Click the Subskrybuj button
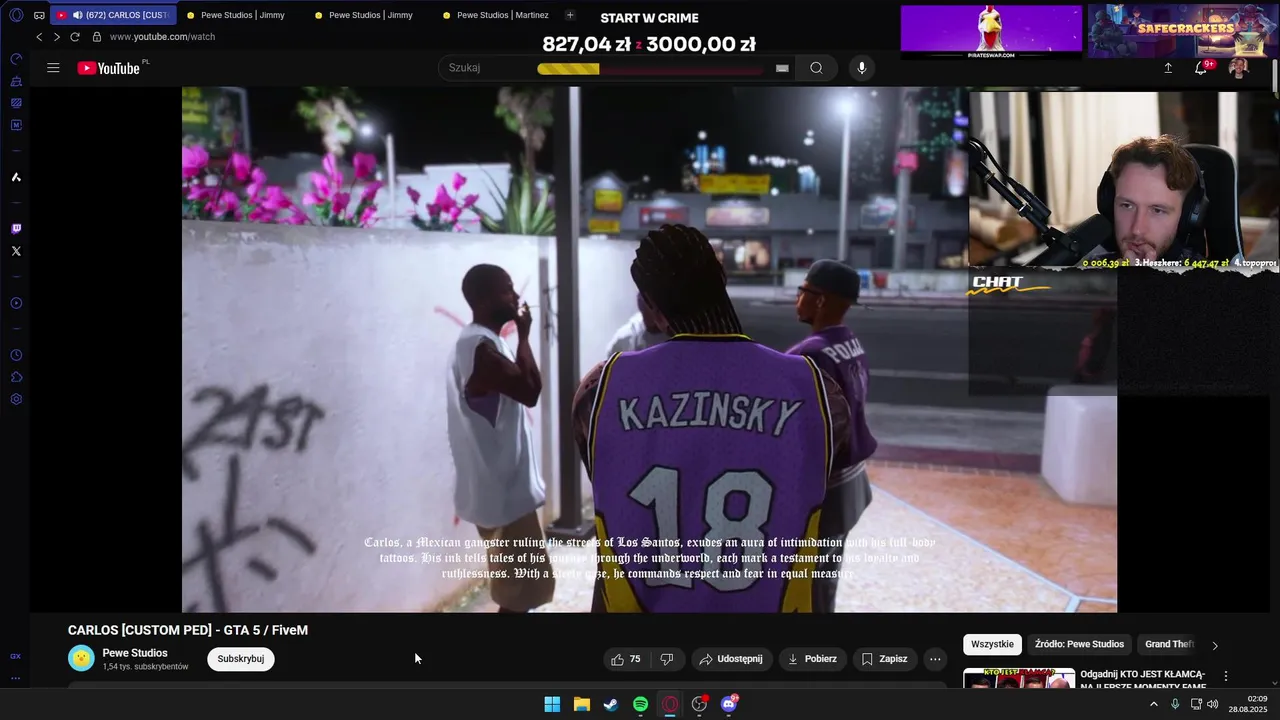The width and height of the screenshot is (1280, 720). (241, 659)
